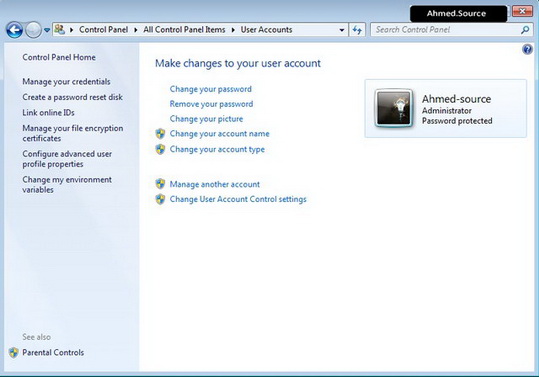Click the refresh button next to address bar
The height and width of the screenshot is (377, 539).
click(357, 30)
